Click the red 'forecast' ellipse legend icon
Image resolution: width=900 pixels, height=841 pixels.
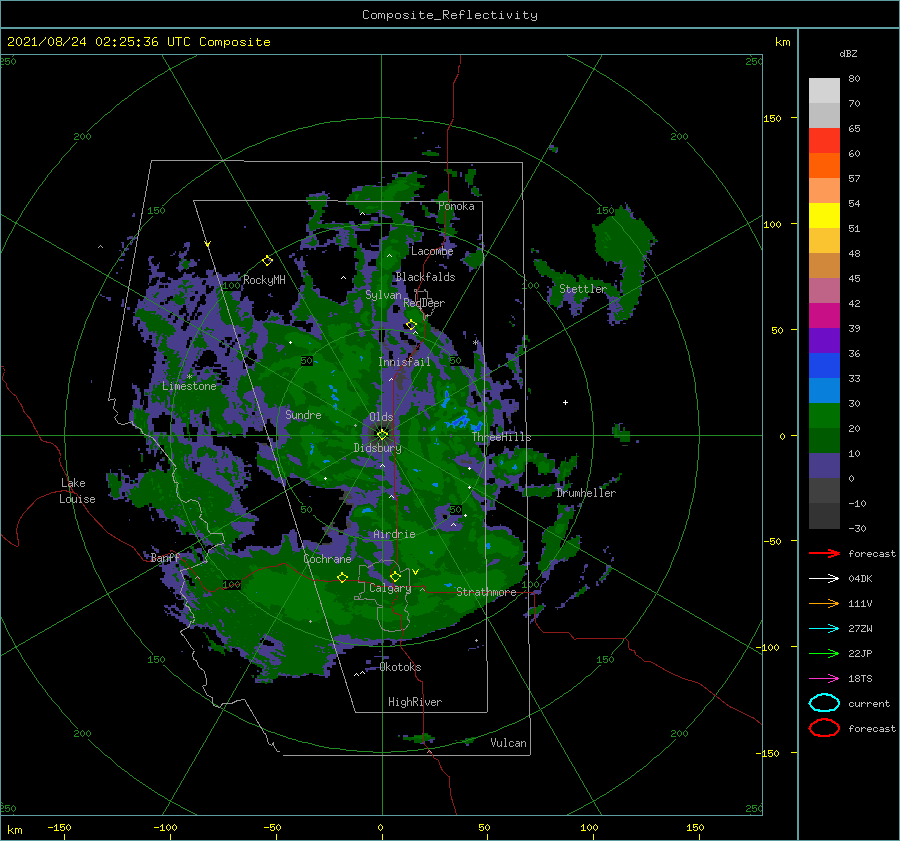(x=824, y=728)
